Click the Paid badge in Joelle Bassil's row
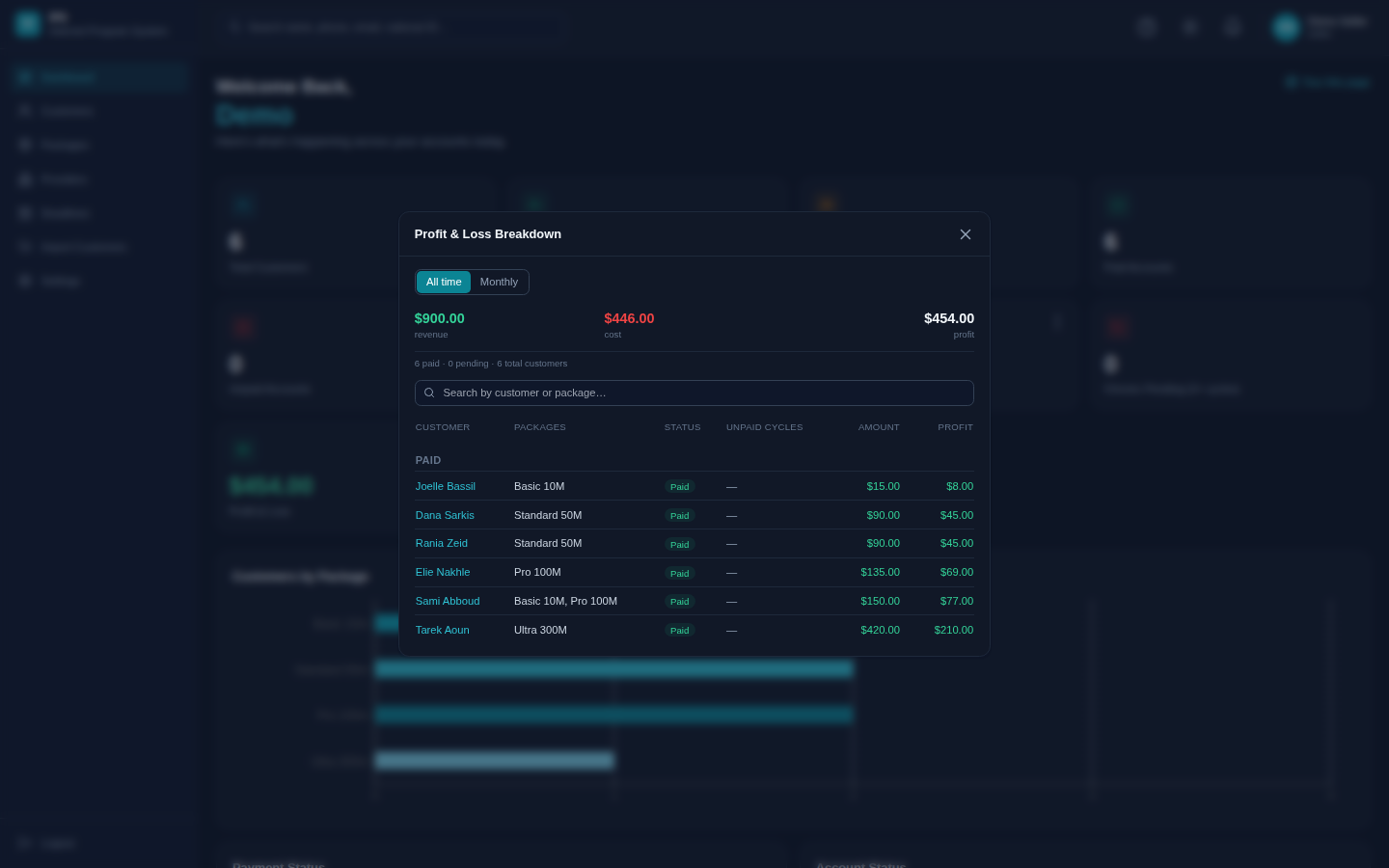 pyautogui.click(x=680, y=487)
